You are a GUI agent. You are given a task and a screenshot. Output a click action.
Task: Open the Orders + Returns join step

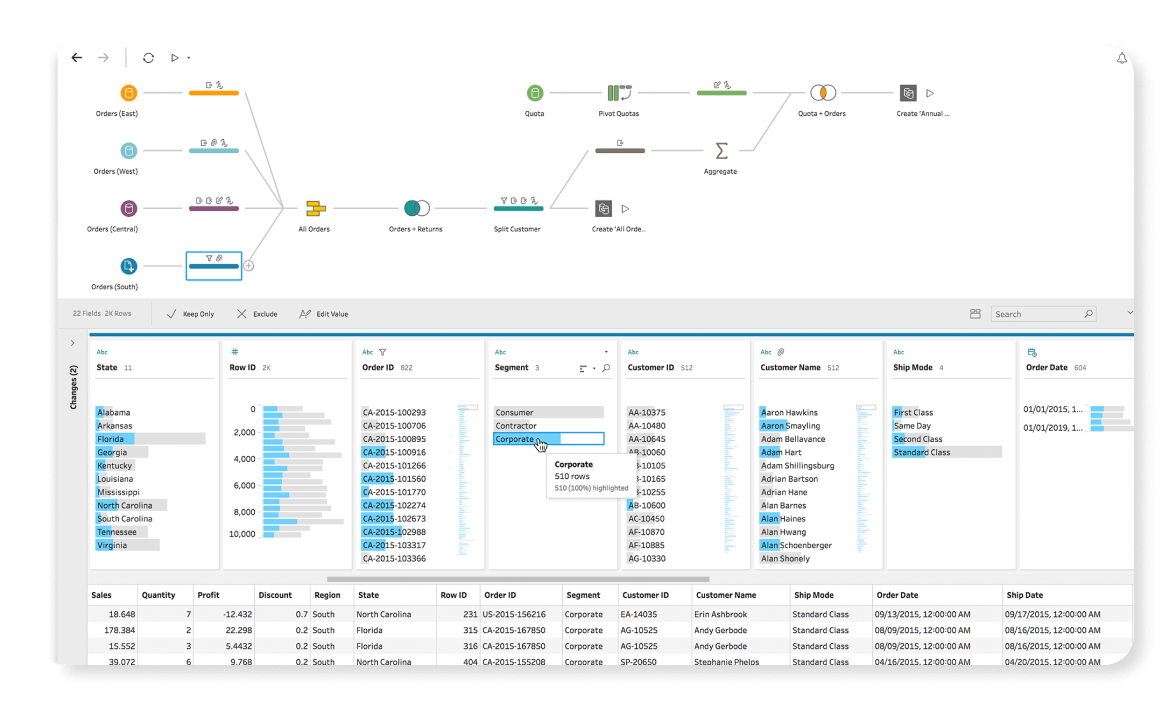click(x=416, y=208)
